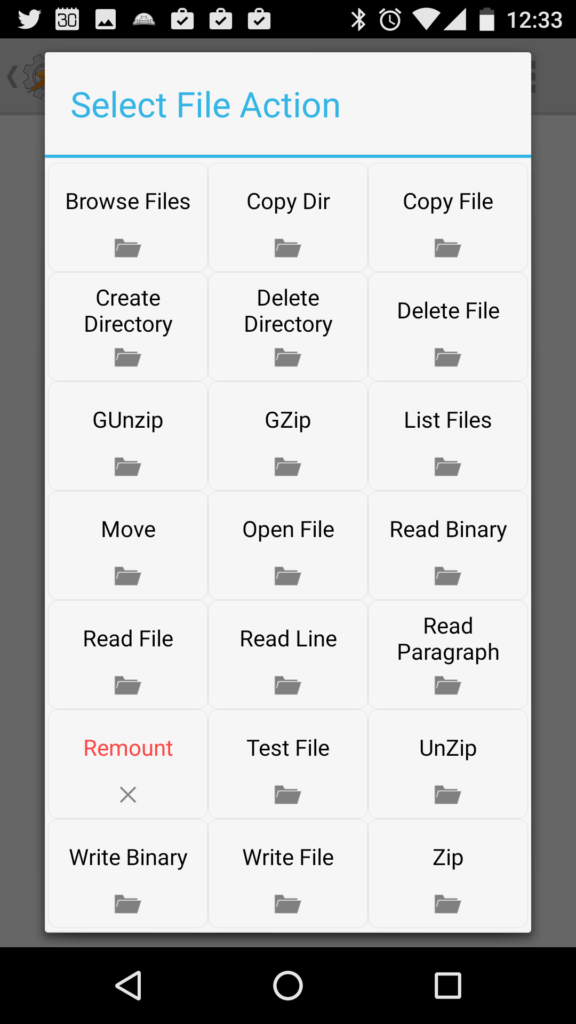Image resolution: width=576 pixels, height=1024 pixels.
Task: Select the Move action
Action: point(128,545)
